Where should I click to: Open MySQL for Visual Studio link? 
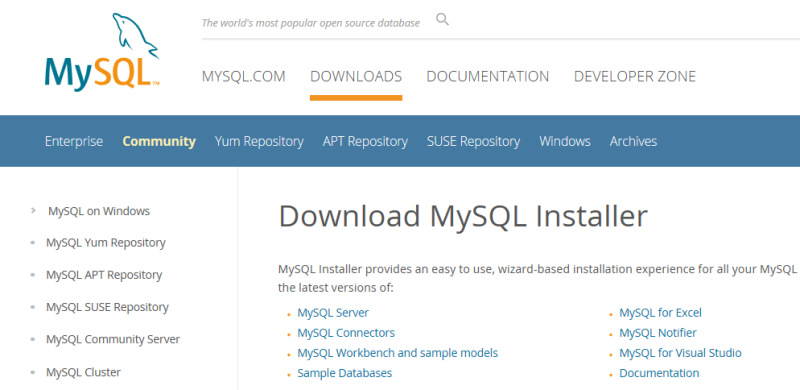tap(680, 353)
